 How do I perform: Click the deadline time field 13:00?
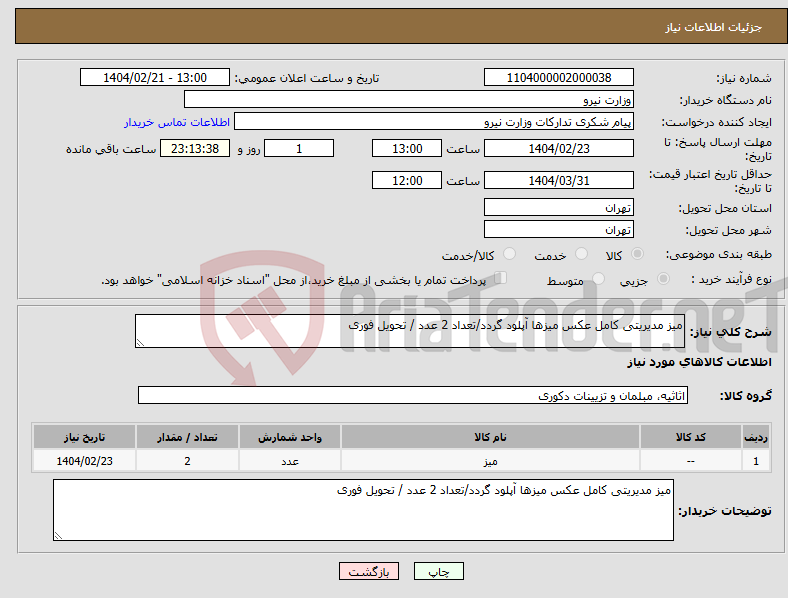coord(407,148)
